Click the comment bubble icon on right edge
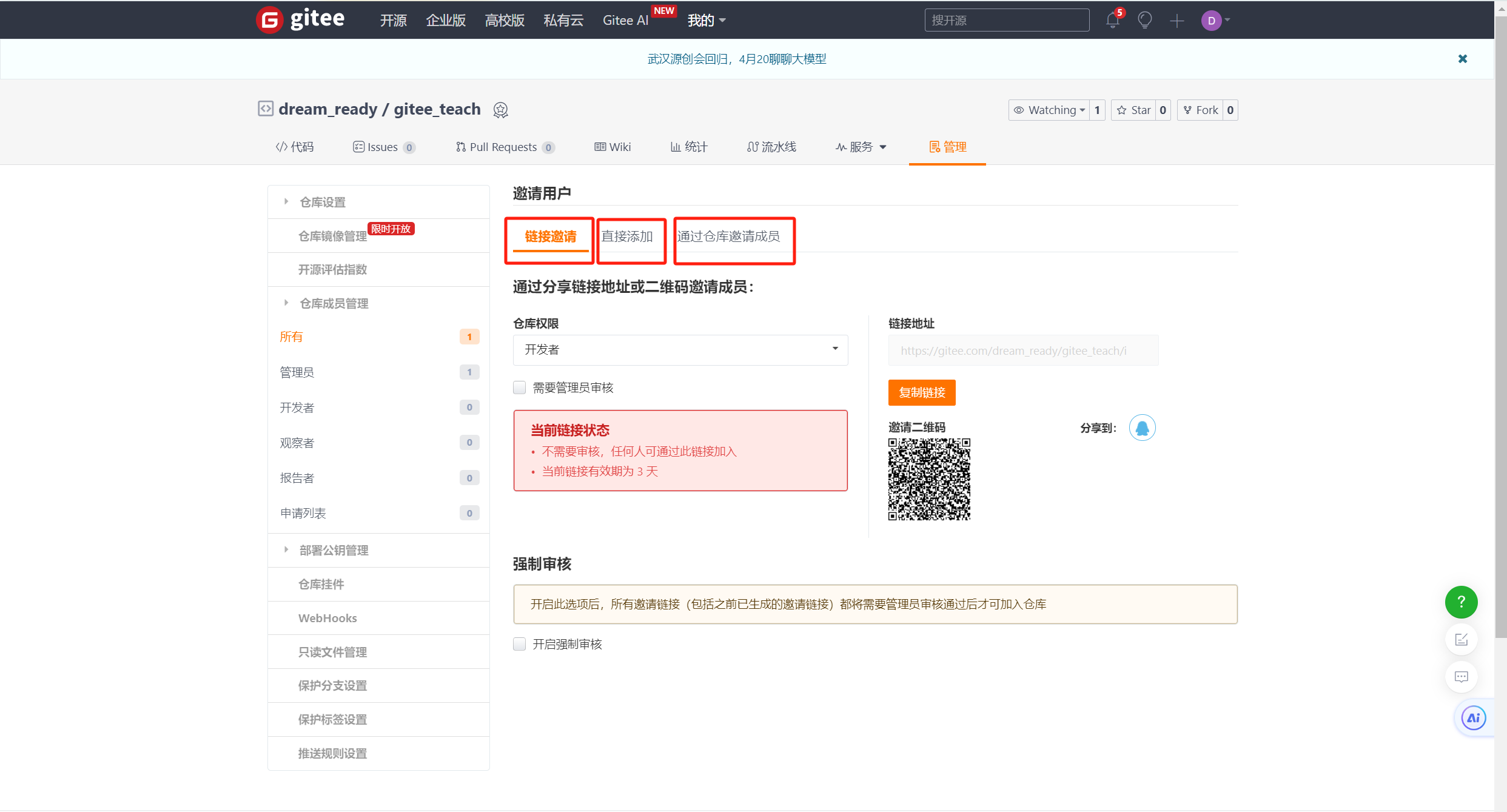The height and width of the screenshot is (812, 1507). click(1462, 677)
